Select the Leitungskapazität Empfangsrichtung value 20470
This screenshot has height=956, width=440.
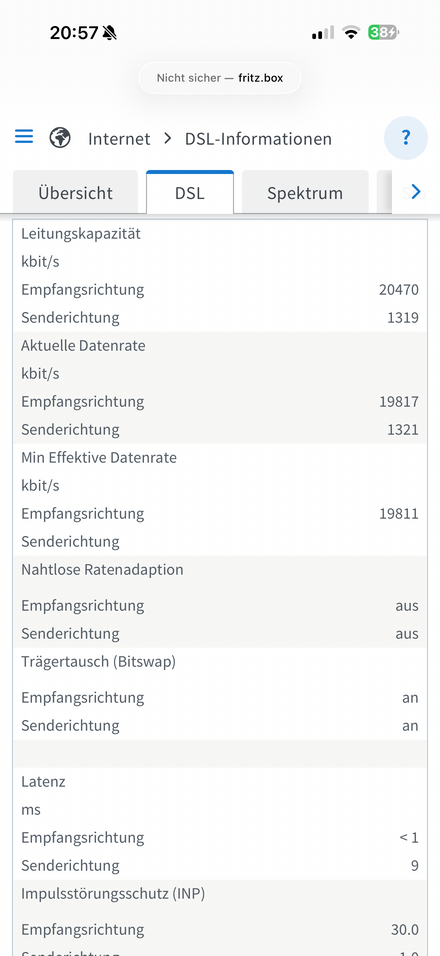coord(399,289)
